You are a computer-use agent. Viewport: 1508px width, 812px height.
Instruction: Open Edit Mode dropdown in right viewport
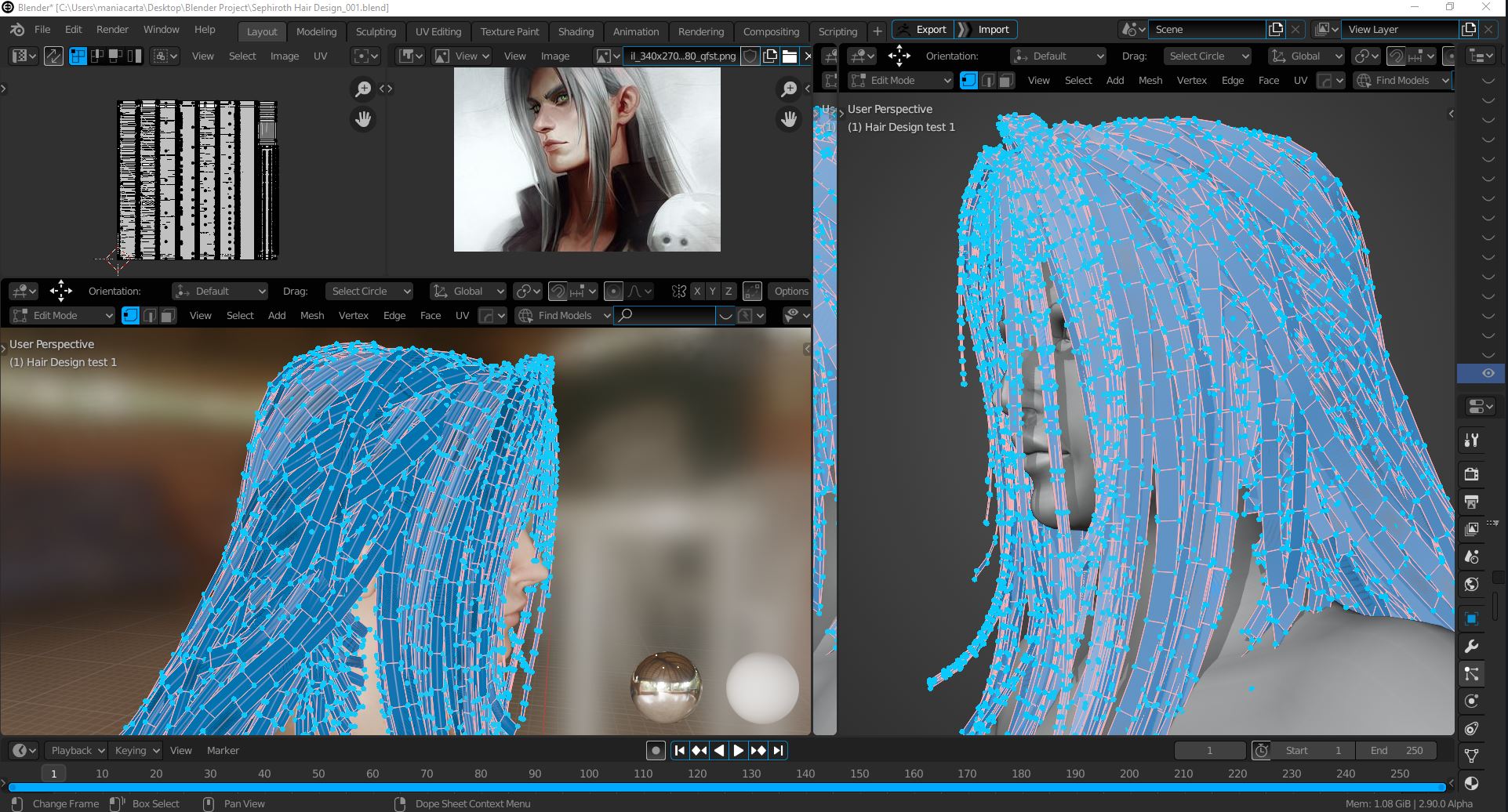tap(900, 80)
